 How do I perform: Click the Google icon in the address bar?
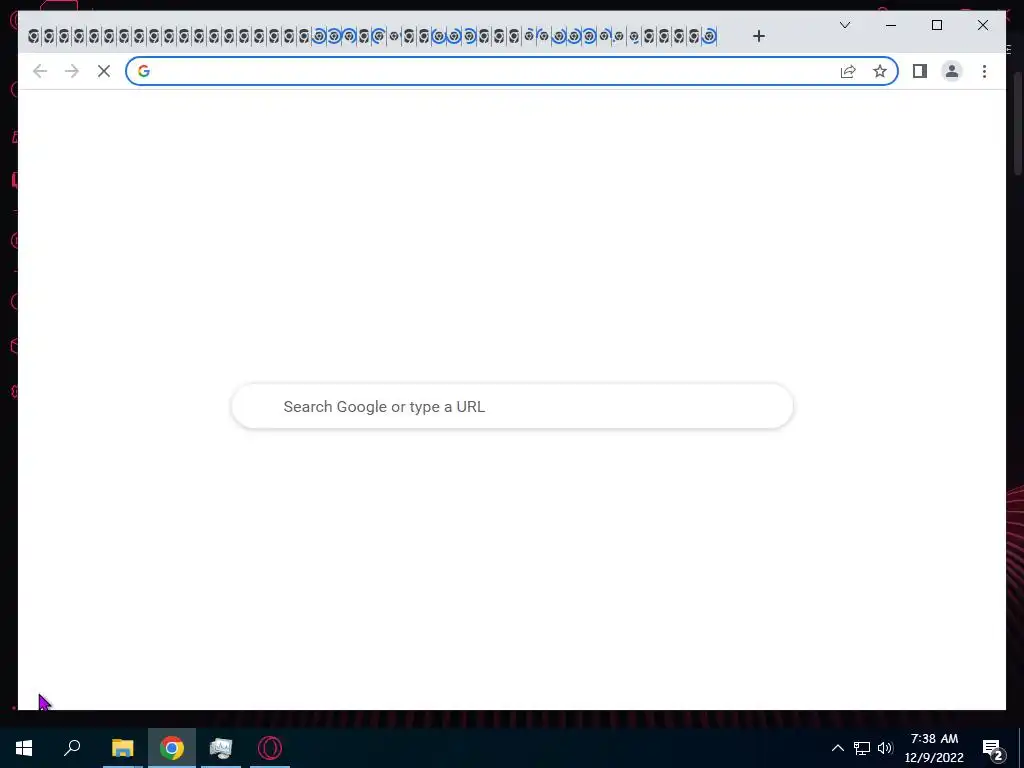144,71
